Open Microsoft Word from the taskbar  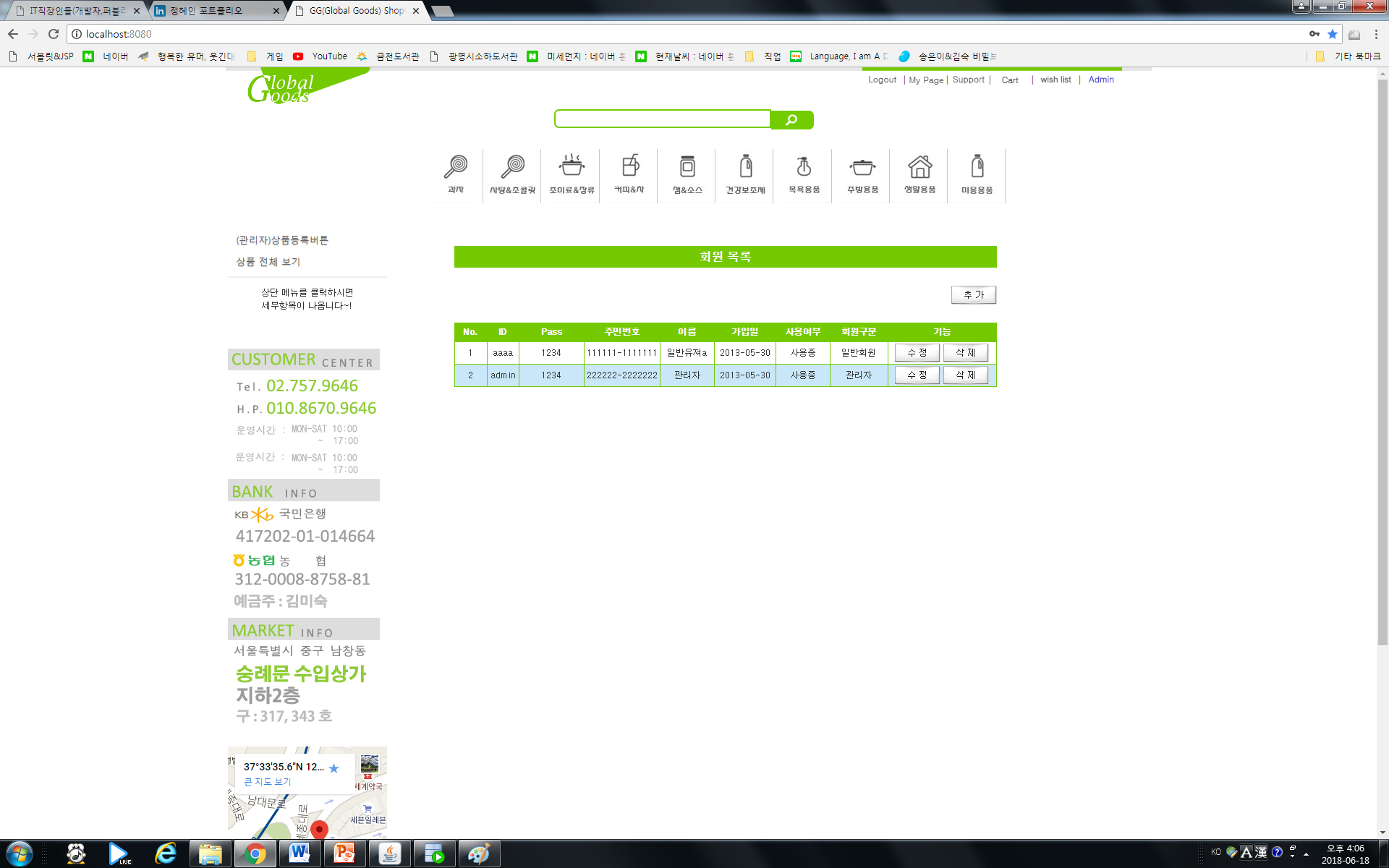300,854
